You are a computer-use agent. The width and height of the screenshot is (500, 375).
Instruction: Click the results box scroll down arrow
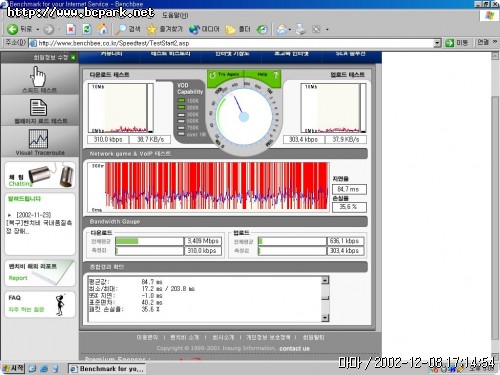pos(325,318)
